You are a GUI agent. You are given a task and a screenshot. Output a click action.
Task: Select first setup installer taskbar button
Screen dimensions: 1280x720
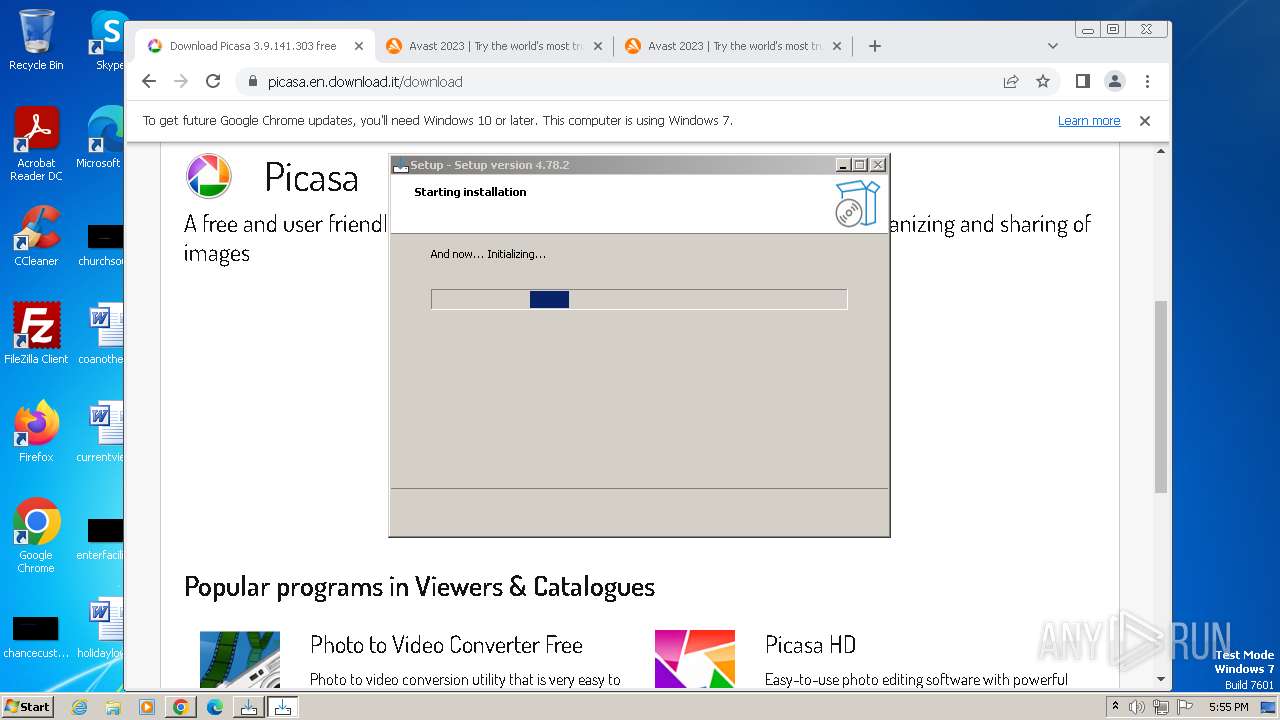pos(247,707)
